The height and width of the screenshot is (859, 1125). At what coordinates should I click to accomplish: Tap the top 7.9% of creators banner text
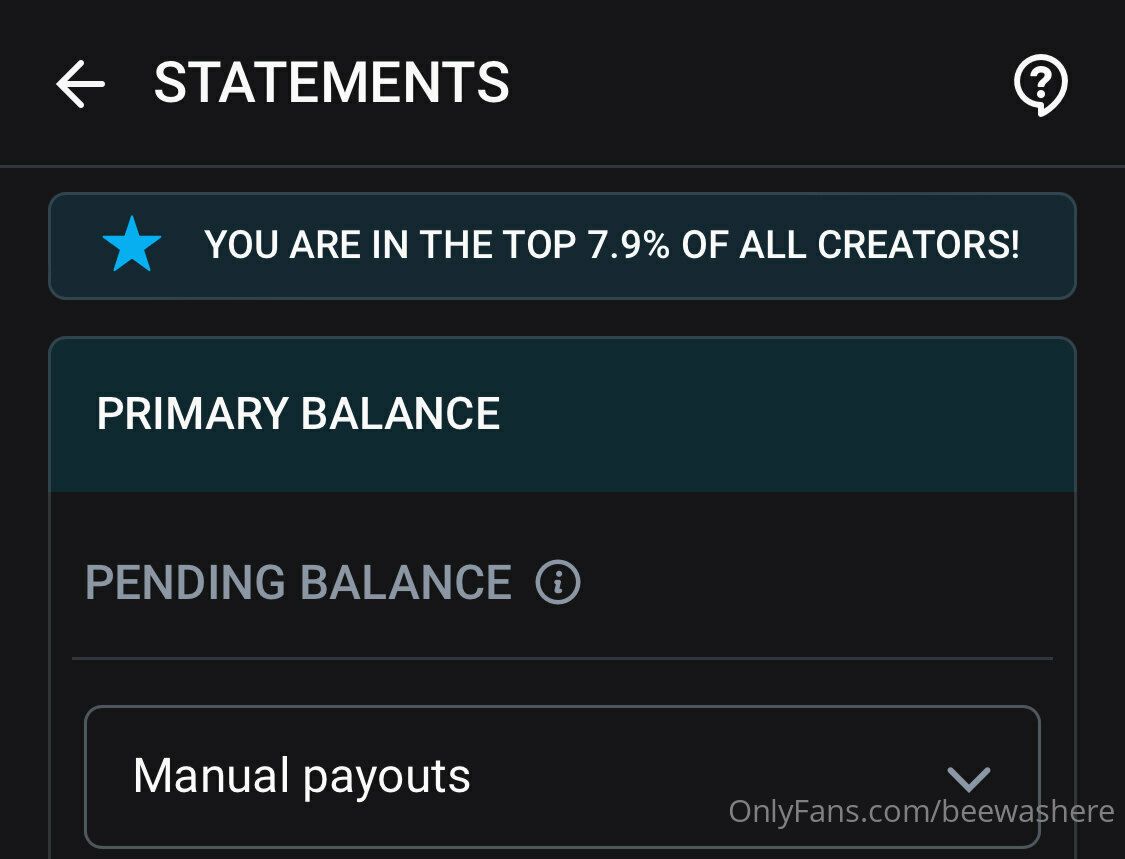(611, 245)
